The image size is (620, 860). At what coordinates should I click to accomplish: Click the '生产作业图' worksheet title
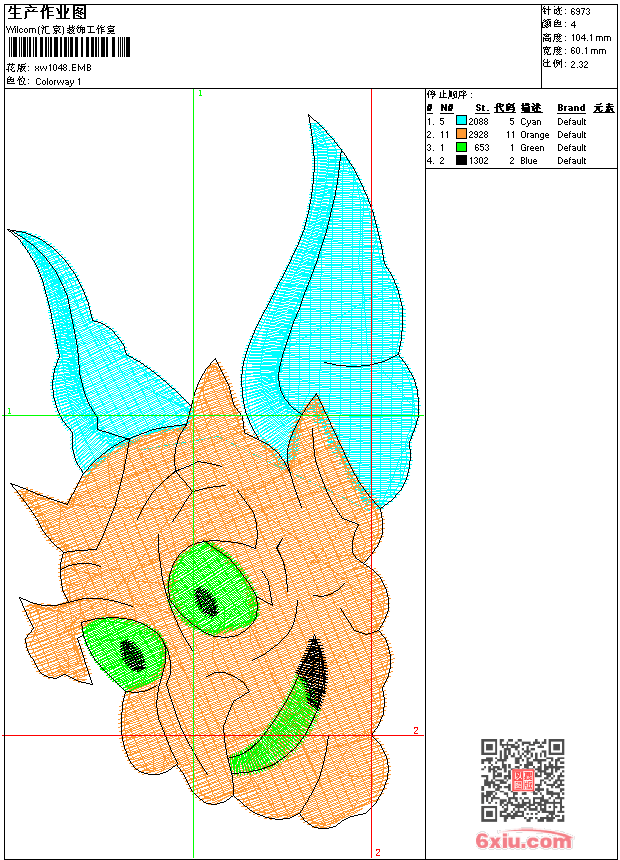click(47, 13)
